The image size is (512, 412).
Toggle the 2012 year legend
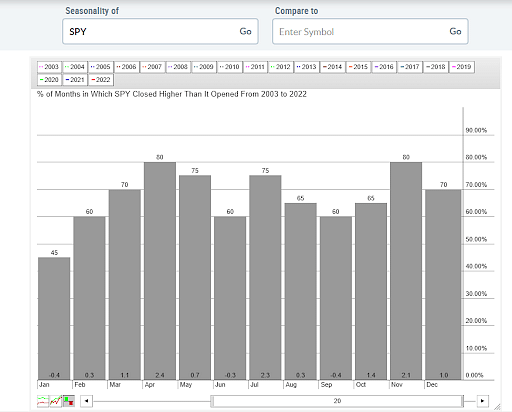(x=281, y=67)
